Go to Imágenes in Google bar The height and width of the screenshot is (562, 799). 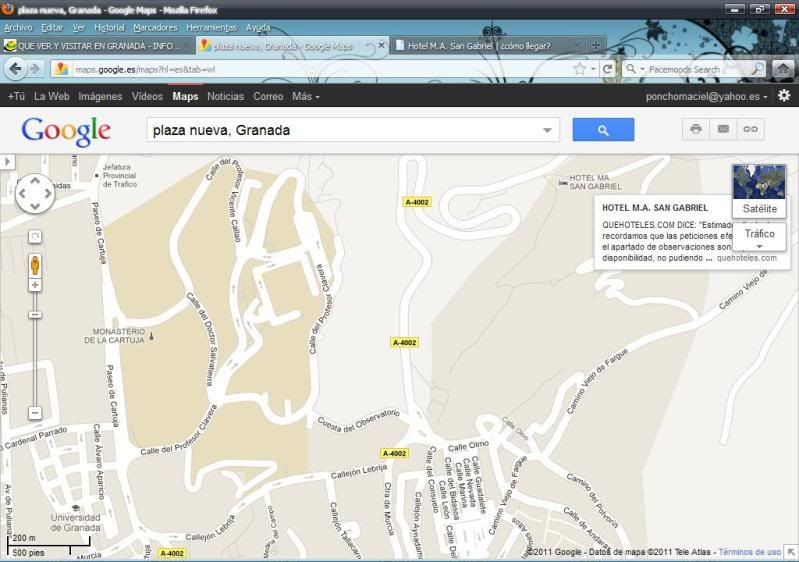click(x=100, y=96)
